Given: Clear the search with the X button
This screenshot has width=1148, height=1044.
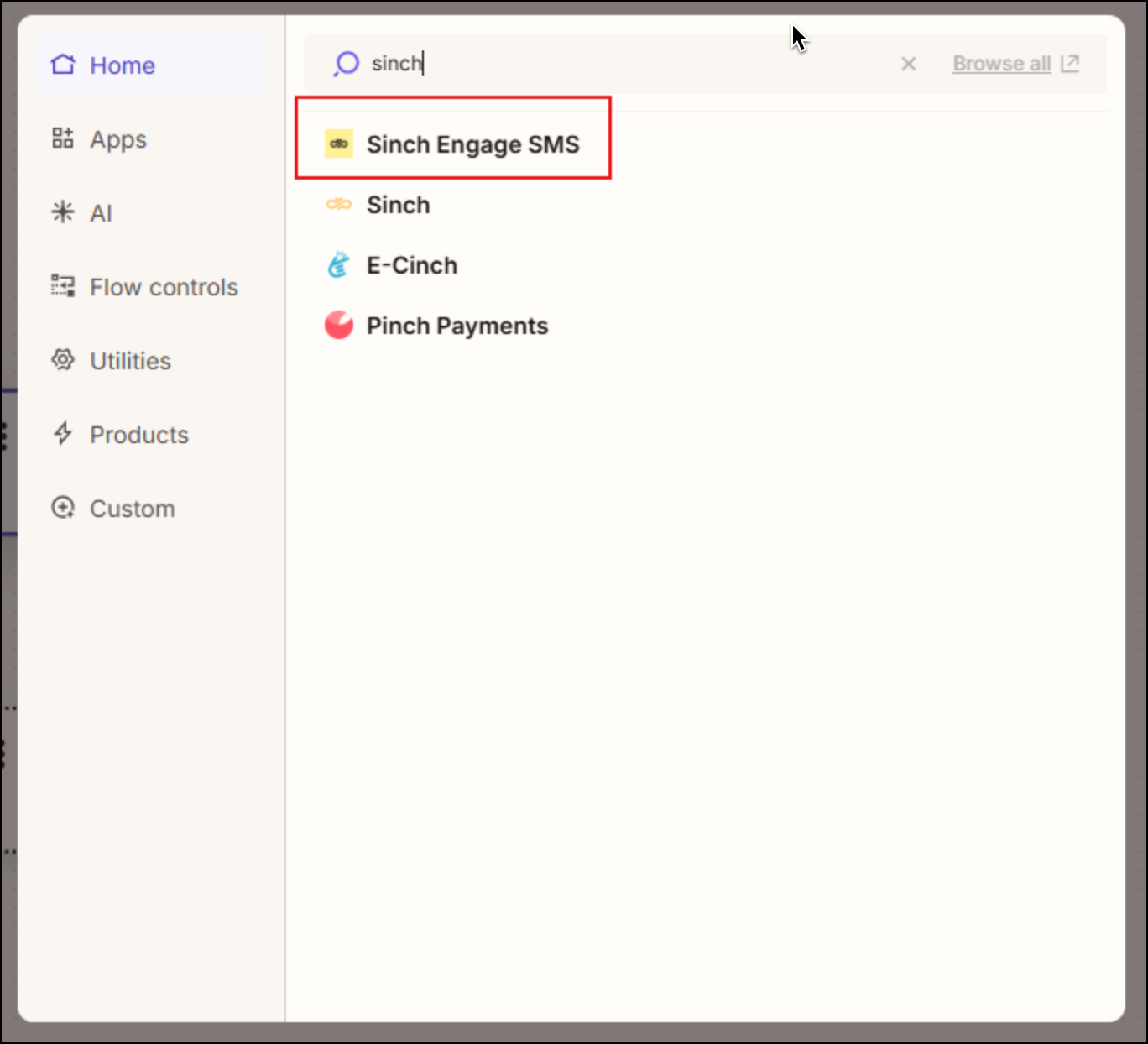Looking at the screenshot, I should [x=908, y=64].
